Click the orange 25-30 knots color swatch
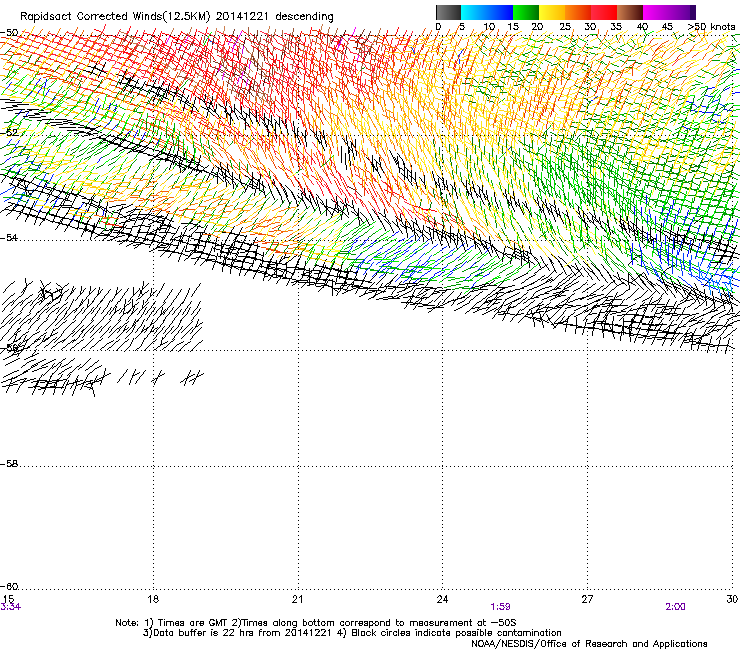The height and width of the screenshot is (650, 740). [x=578, y=12]
